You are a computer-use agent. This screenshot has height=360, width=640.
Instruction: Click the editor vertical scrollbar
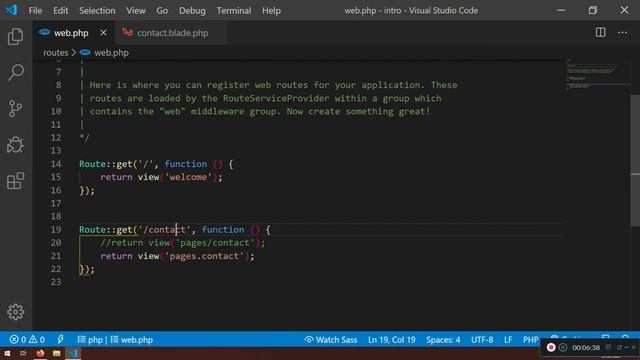click(635, 160)
